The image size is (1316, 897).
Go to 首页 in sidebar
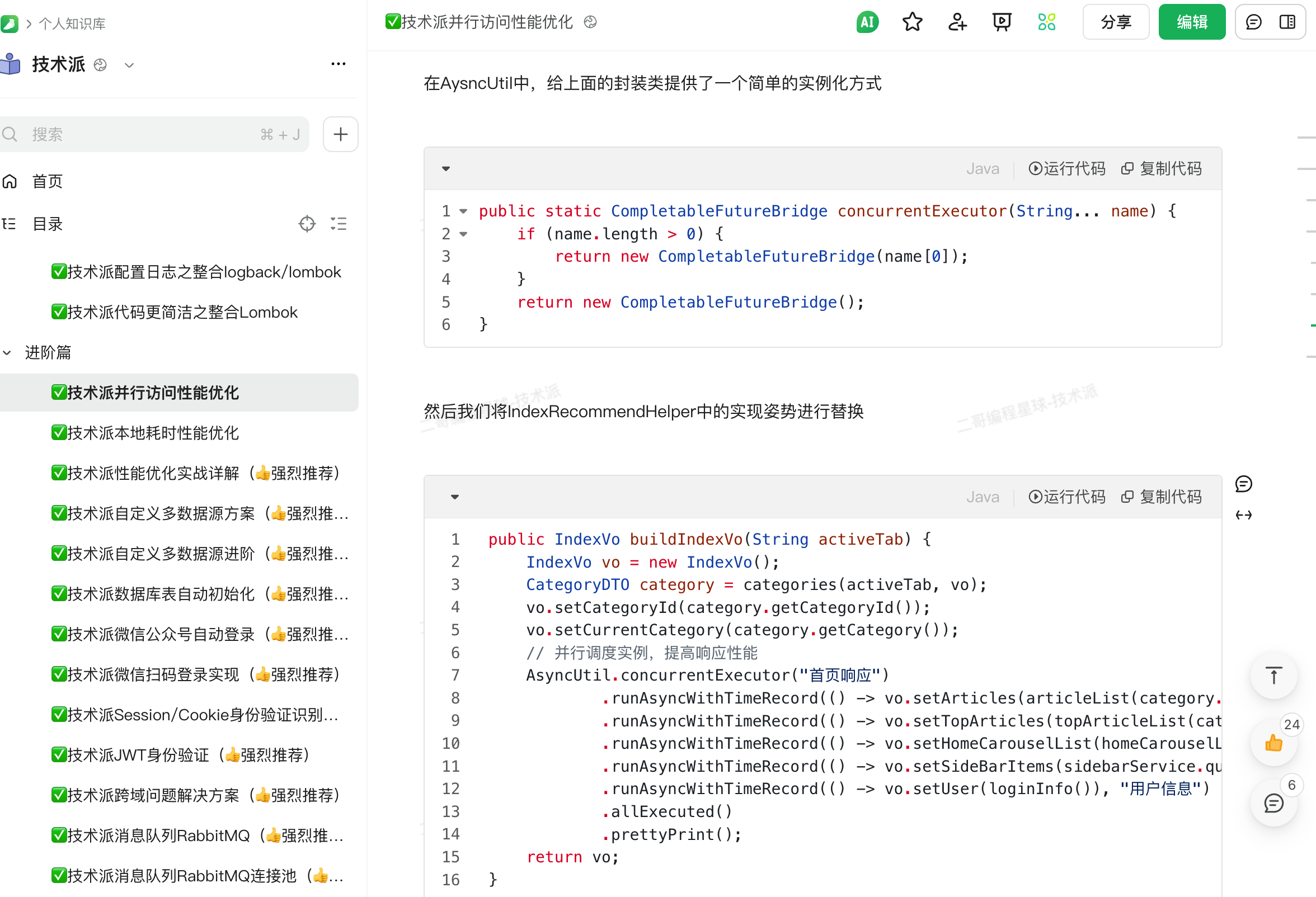point(47,181)
